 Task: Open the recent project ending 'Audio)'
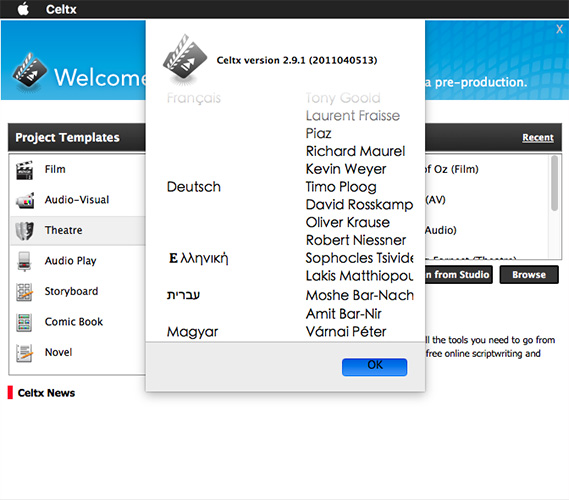[441, 230]
